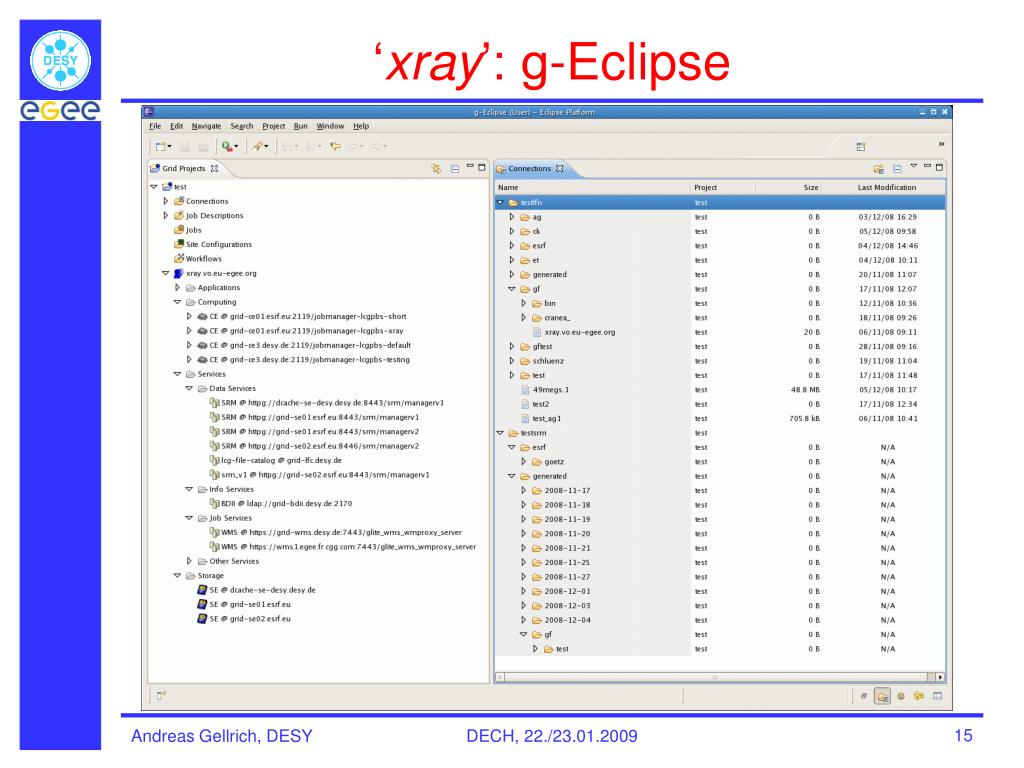The image size is (1024, 768).
Task: Open the Connections view menu triangle
Action: 914,166
